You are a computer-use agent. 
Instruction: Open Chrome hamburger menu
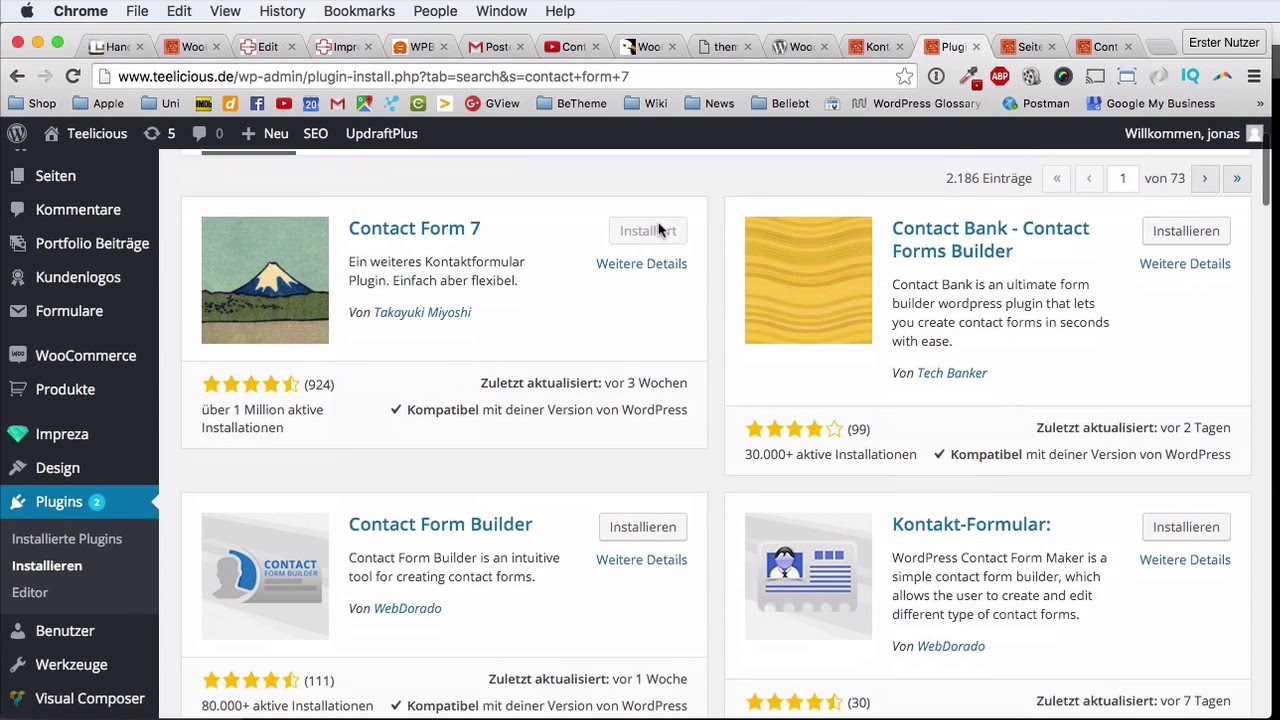[1253, 76]
